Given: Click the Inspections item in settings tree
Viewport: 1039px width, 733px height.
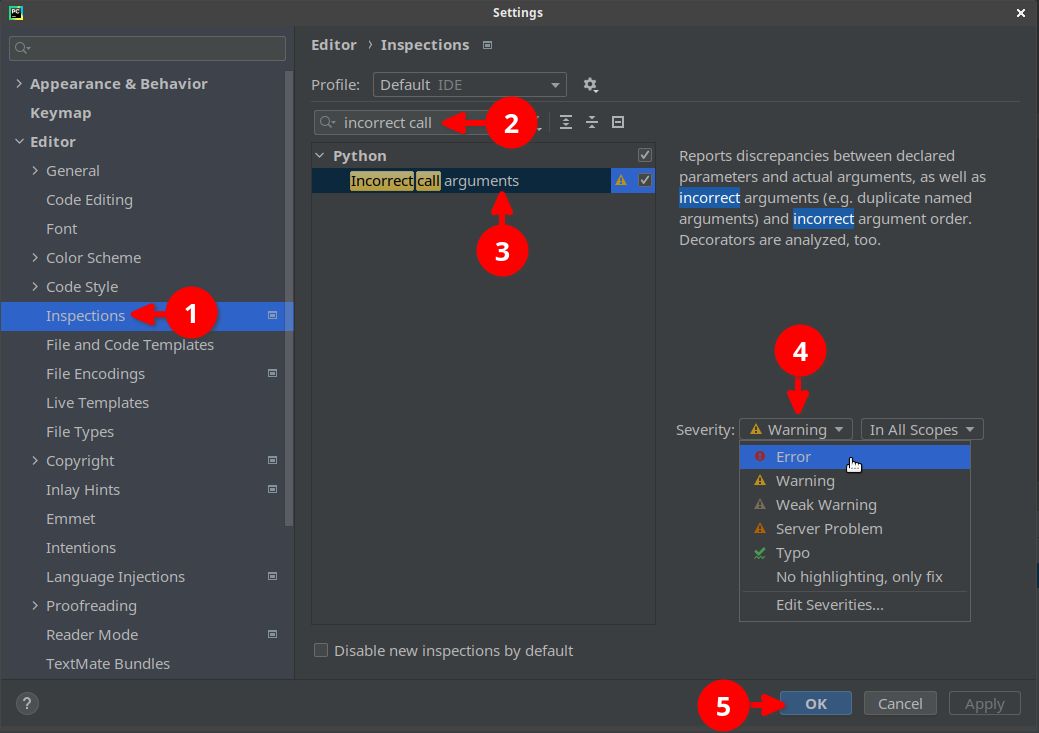Looking at the screenshot, I should click(x=147, y=315).
